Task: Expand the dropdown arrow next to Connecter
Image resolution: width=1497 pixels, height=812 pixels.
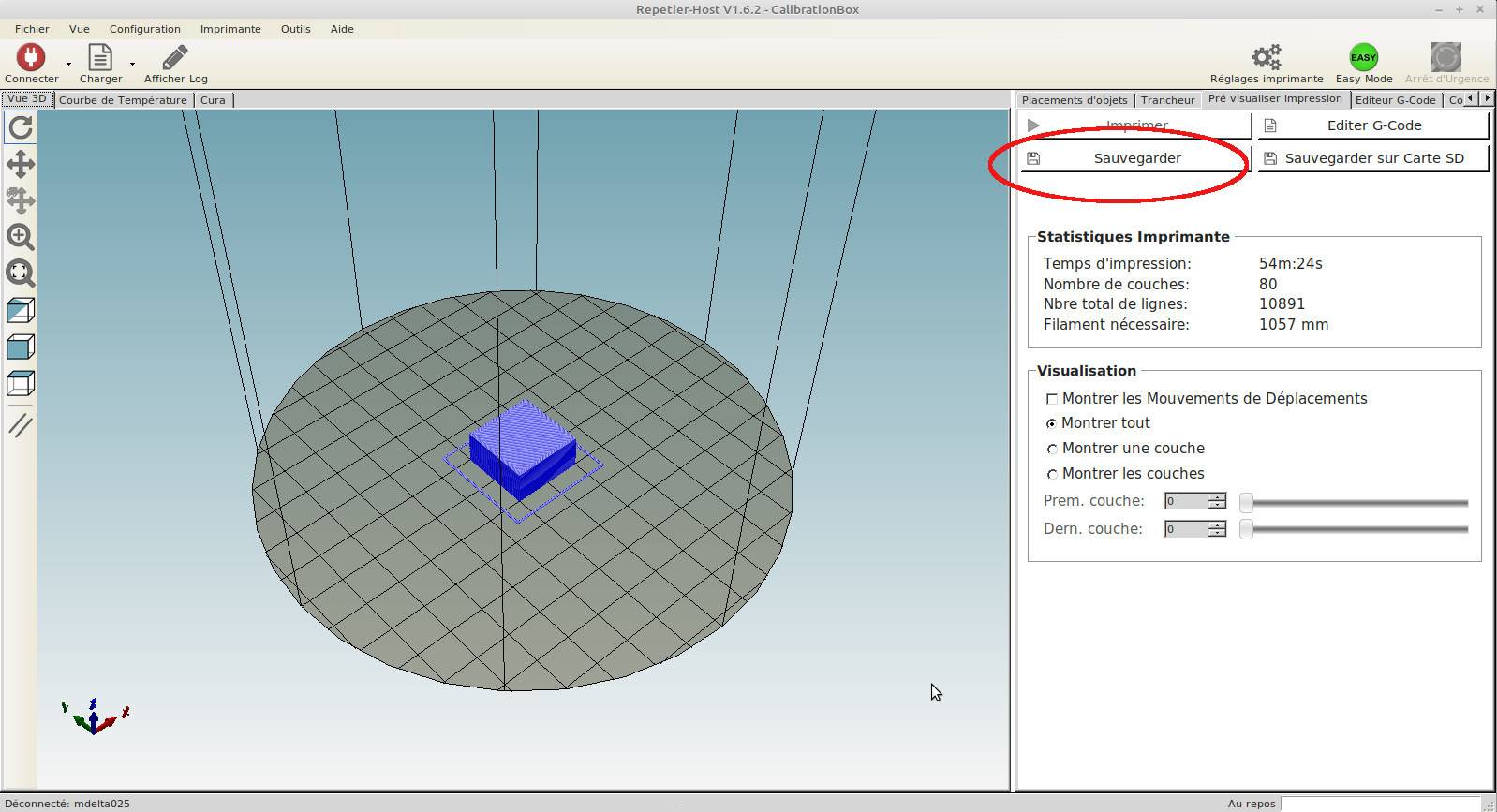Action: tap(68, 65)
